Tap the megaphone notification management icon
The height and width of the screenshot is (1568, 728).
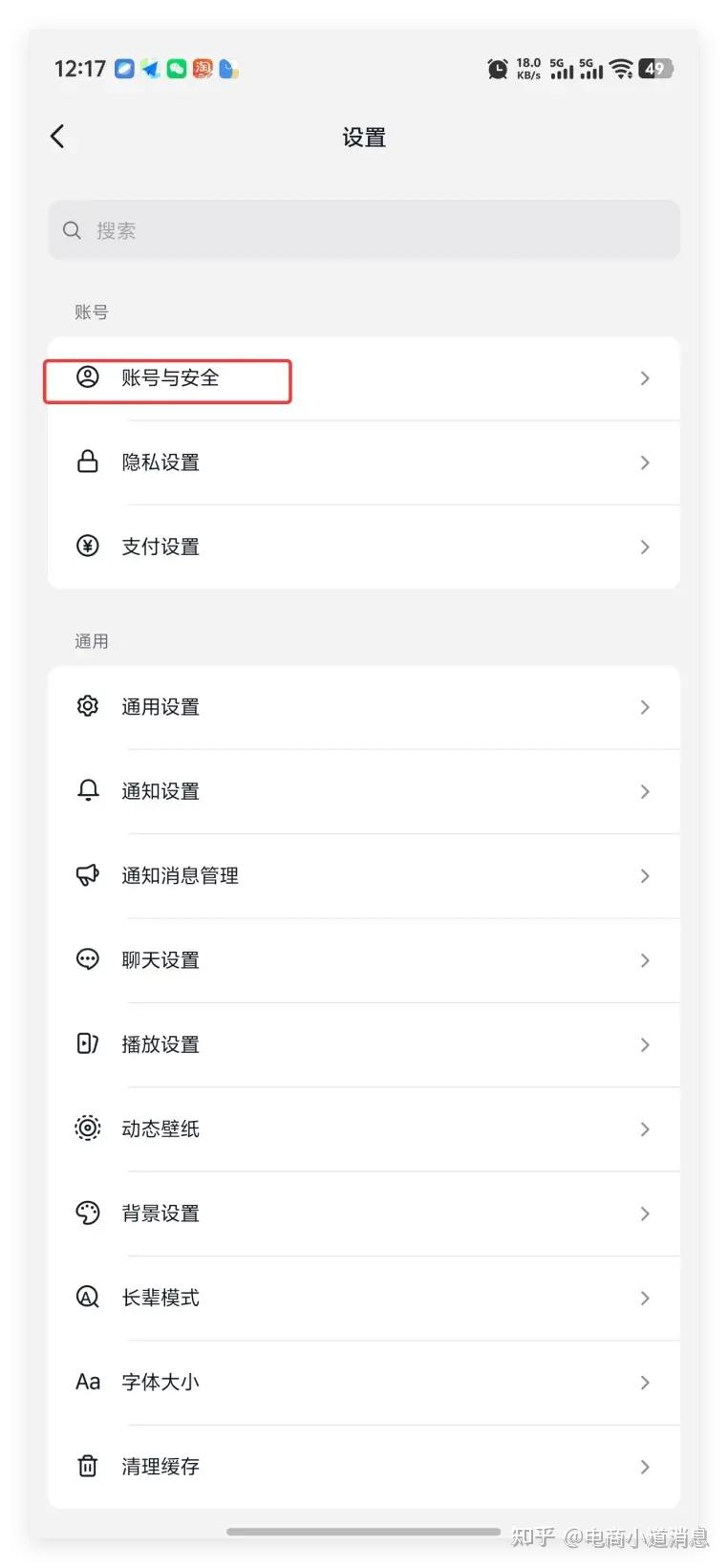[88, 875]
